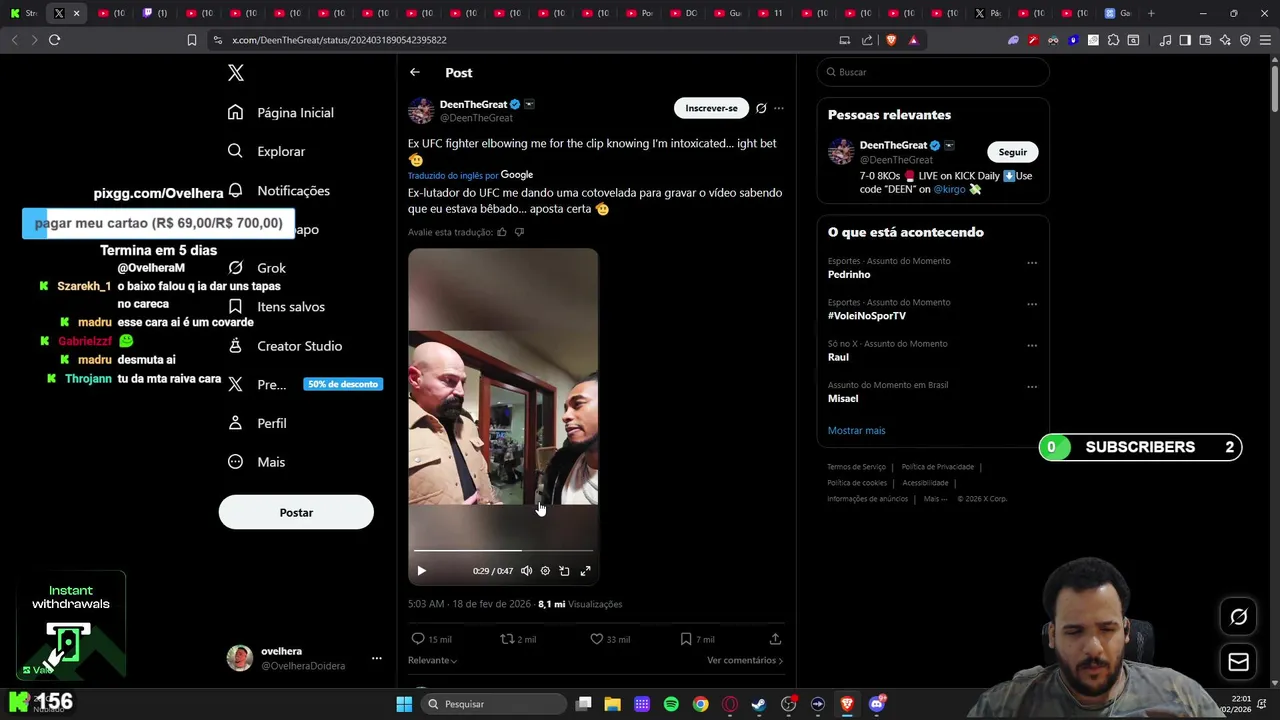Viewport: 1280px width, 720px height.
Task: Go back with the Post arrow
Action: coord(414,72)
